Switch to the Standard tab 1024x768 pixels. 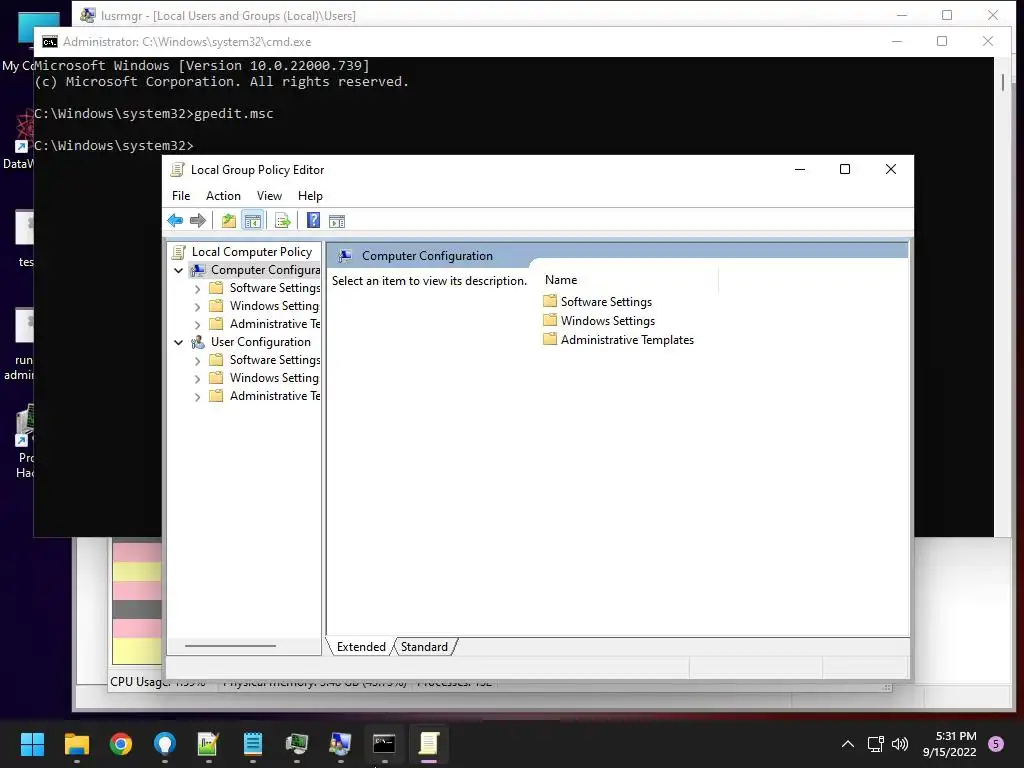424,647
